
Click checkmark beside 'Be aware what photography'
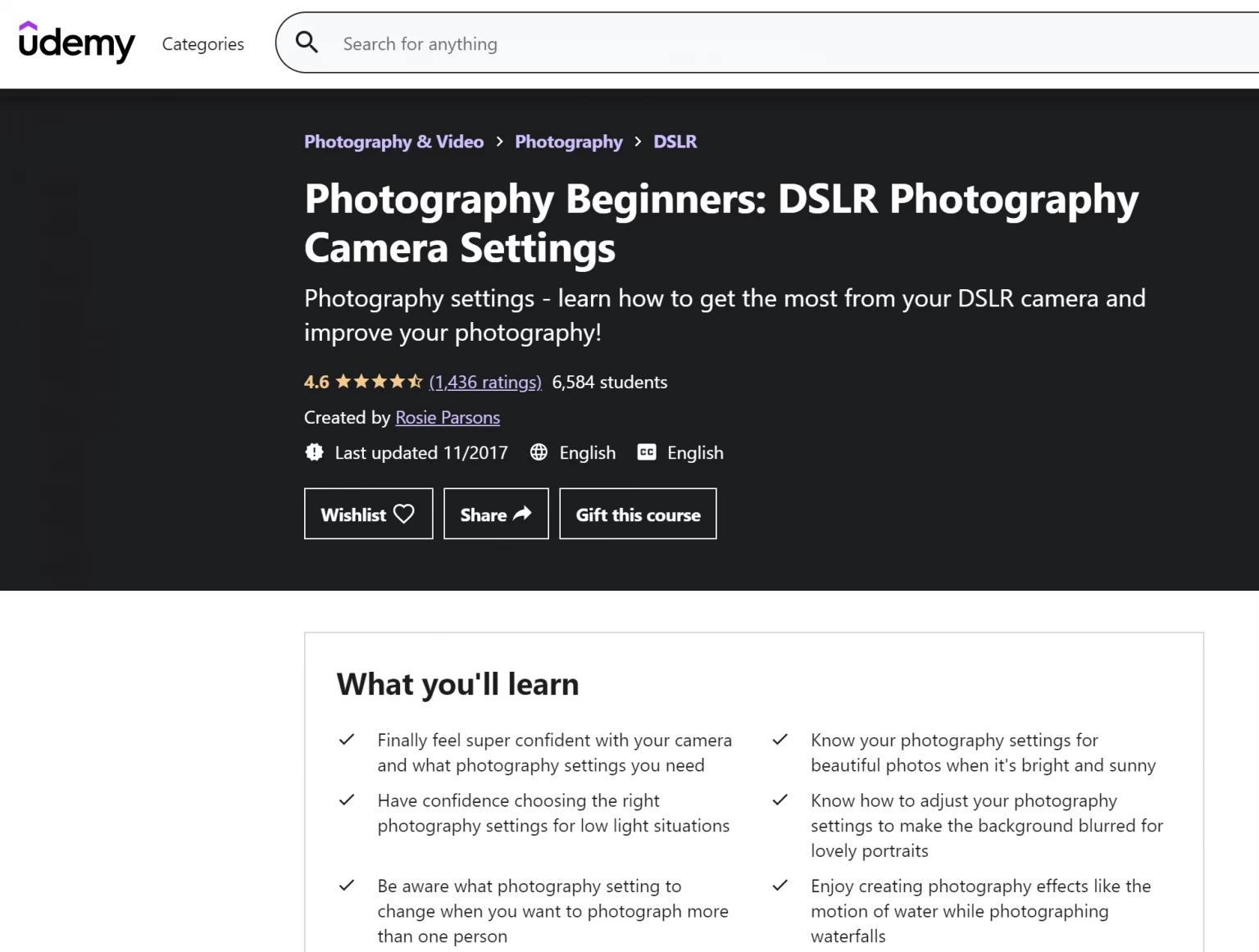[347, 886]
